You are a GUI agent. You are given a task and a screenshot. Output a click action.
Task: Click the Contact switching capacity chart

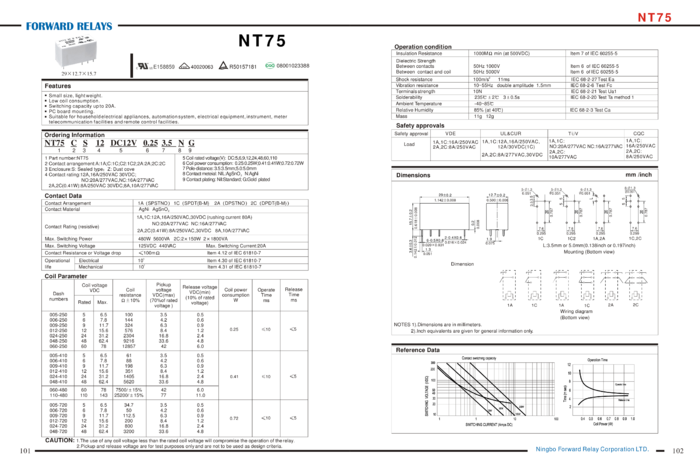(491, 392)
